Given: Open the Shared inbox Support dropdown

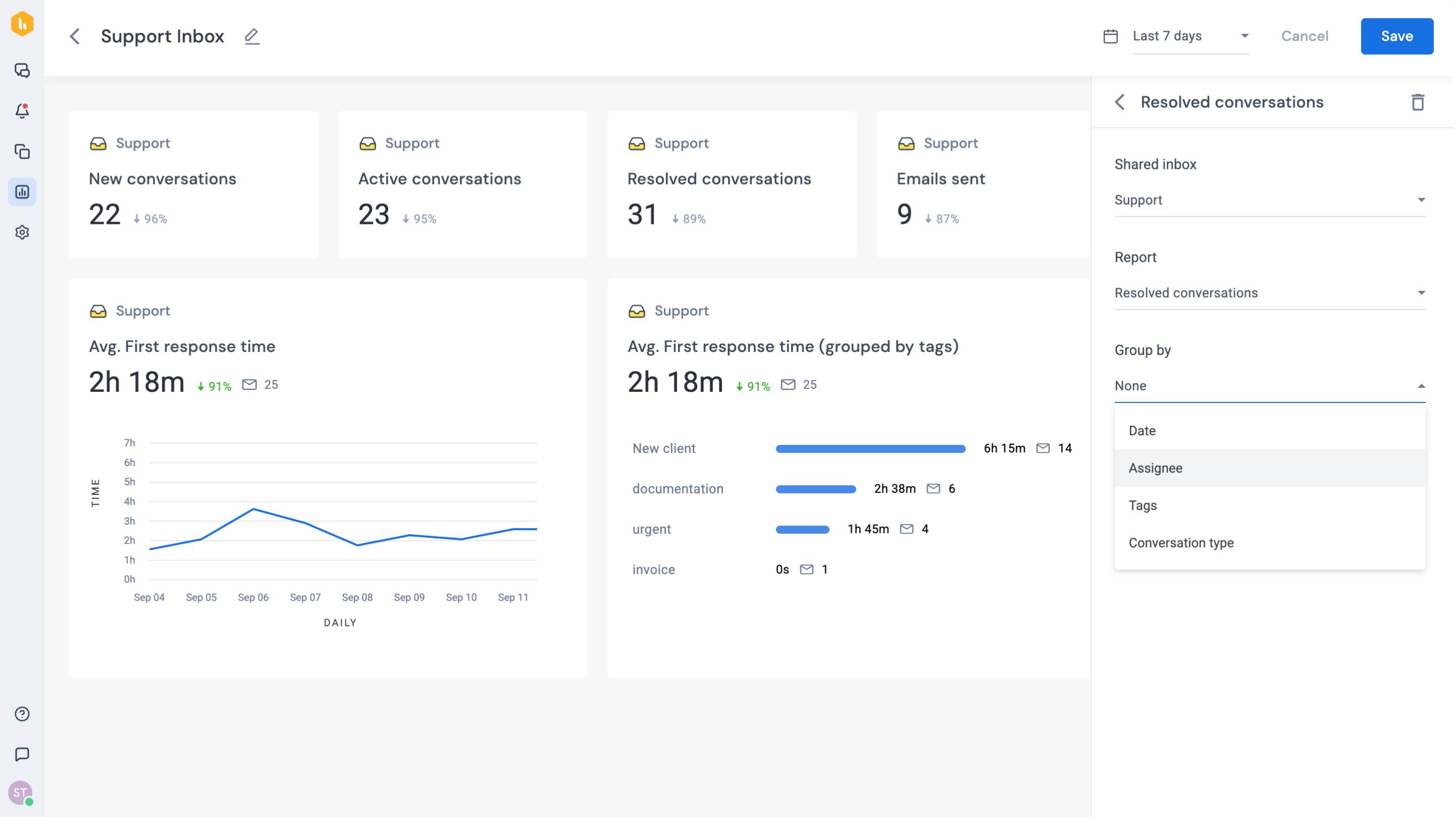Looking at the screenshot, I should click(1269, 200).
